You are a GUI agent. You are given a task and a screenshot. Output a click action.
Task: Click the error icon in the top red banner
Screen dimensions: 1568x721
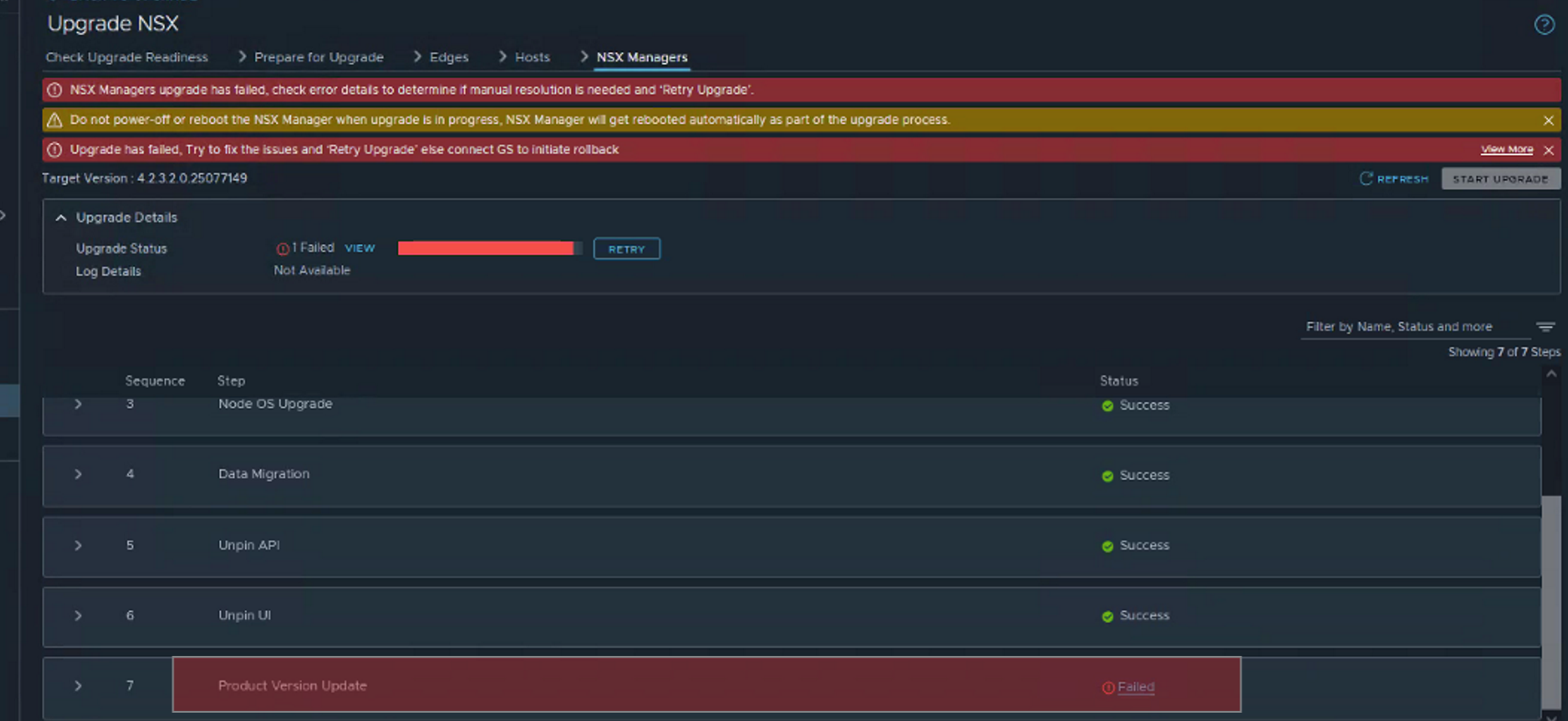[x=54, y=90]
